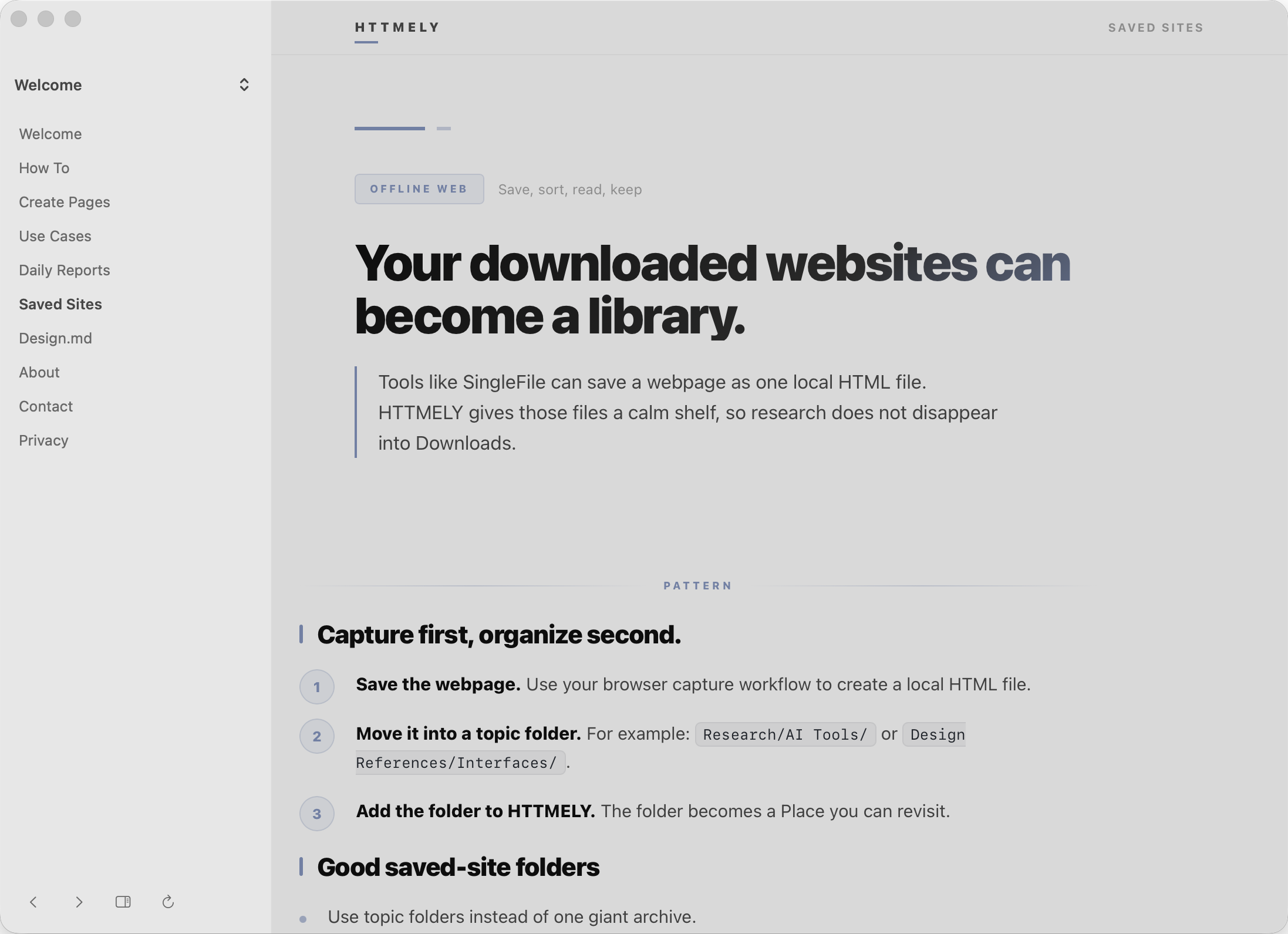
Task: Click the HTTMELY brand link in header
Action: [397, 28]
